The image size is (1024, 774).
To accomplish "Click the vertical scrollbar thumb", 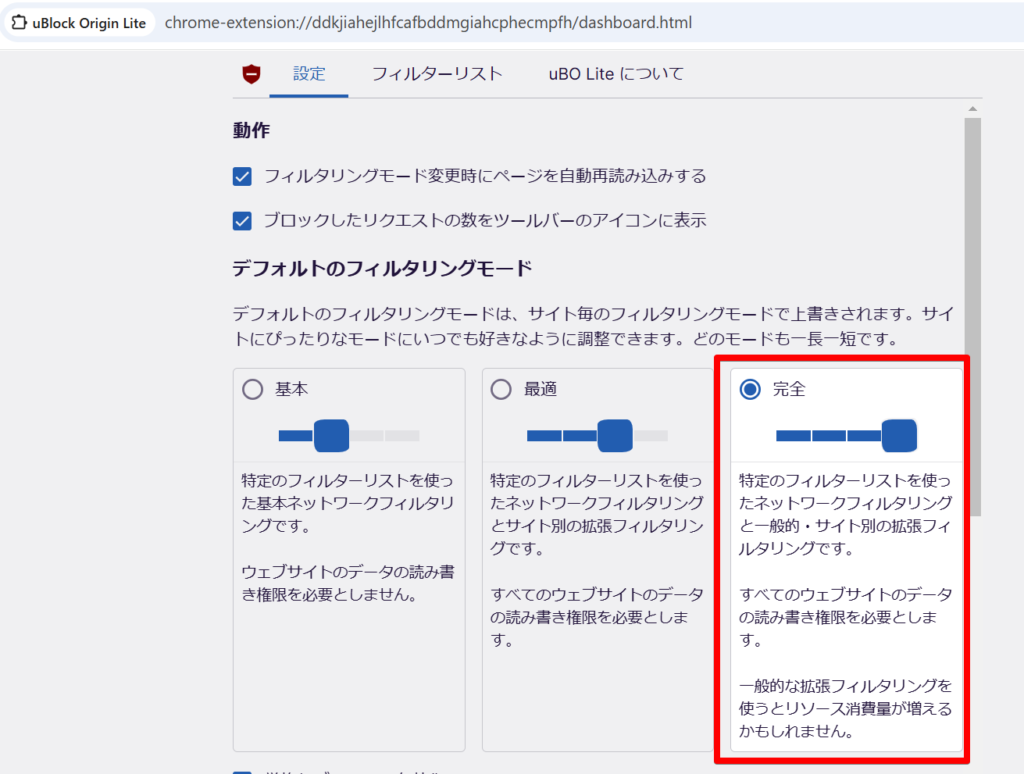I will (972, 317).
